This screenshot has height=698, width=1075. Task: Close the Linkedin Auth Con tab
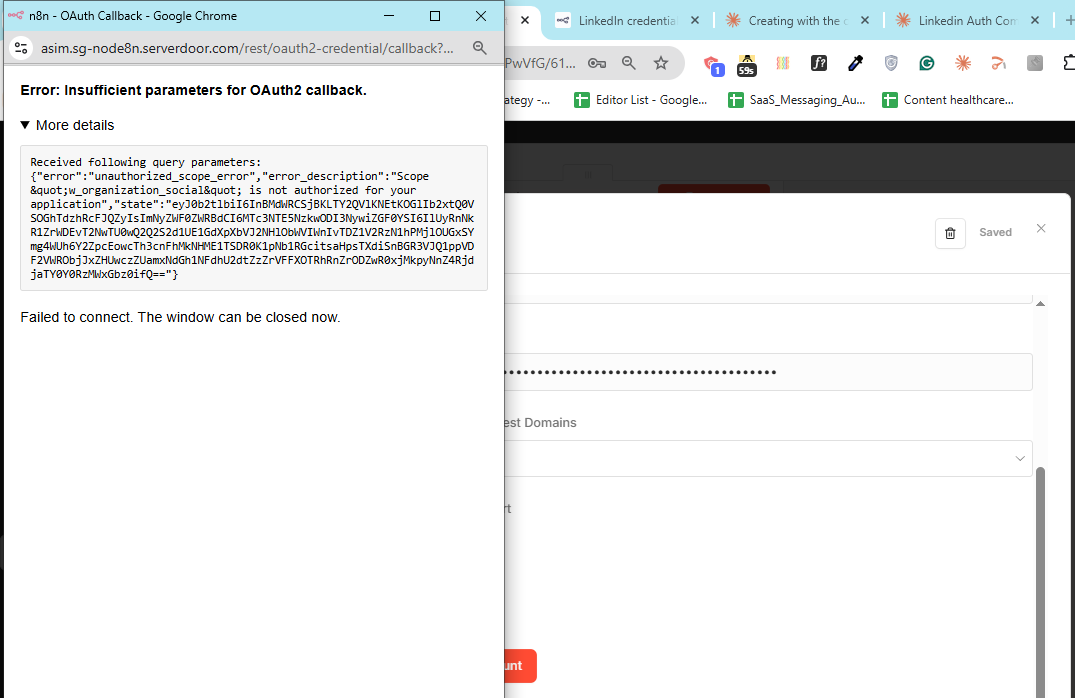coord(1035,21)
